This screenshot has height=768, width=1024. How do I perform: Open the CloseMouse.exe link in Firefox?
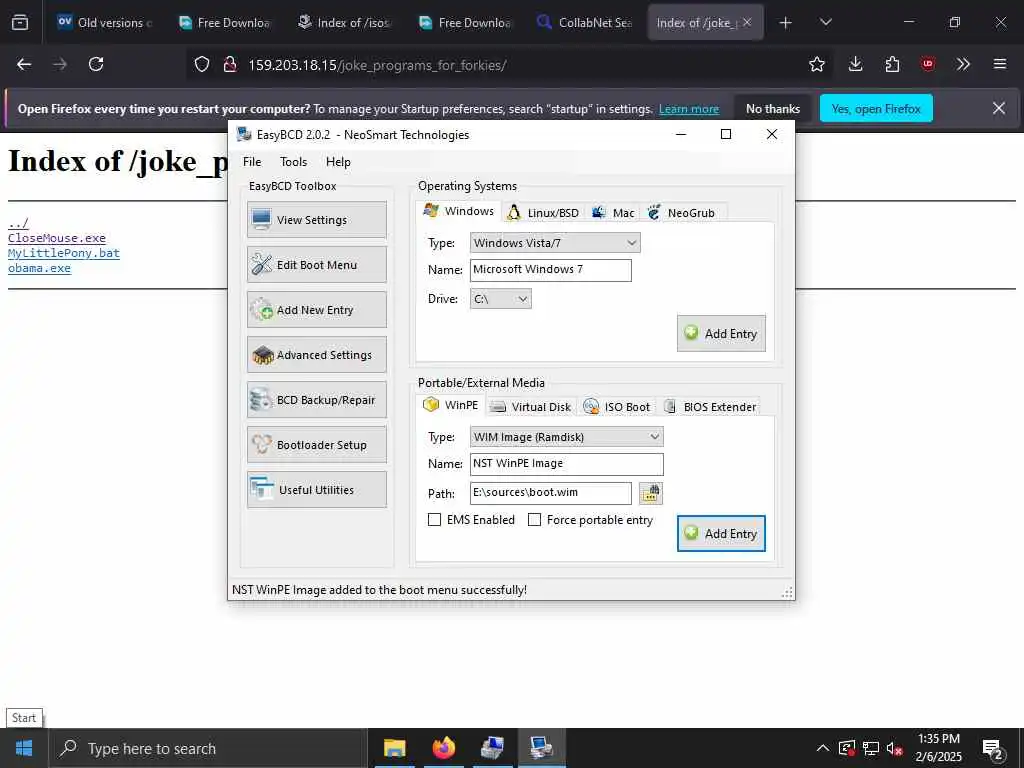click(57, 238)
